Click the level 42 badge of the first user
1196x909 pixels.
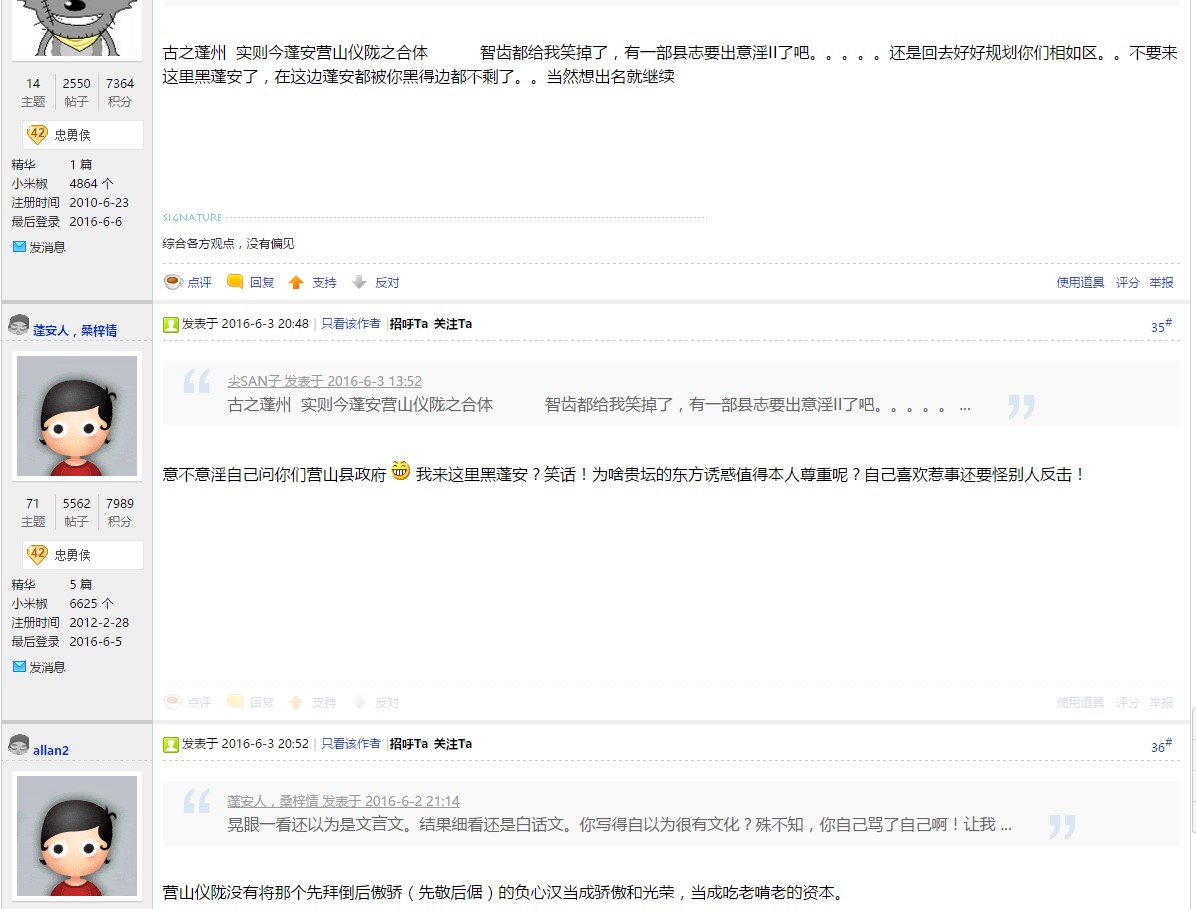[37, 135]
